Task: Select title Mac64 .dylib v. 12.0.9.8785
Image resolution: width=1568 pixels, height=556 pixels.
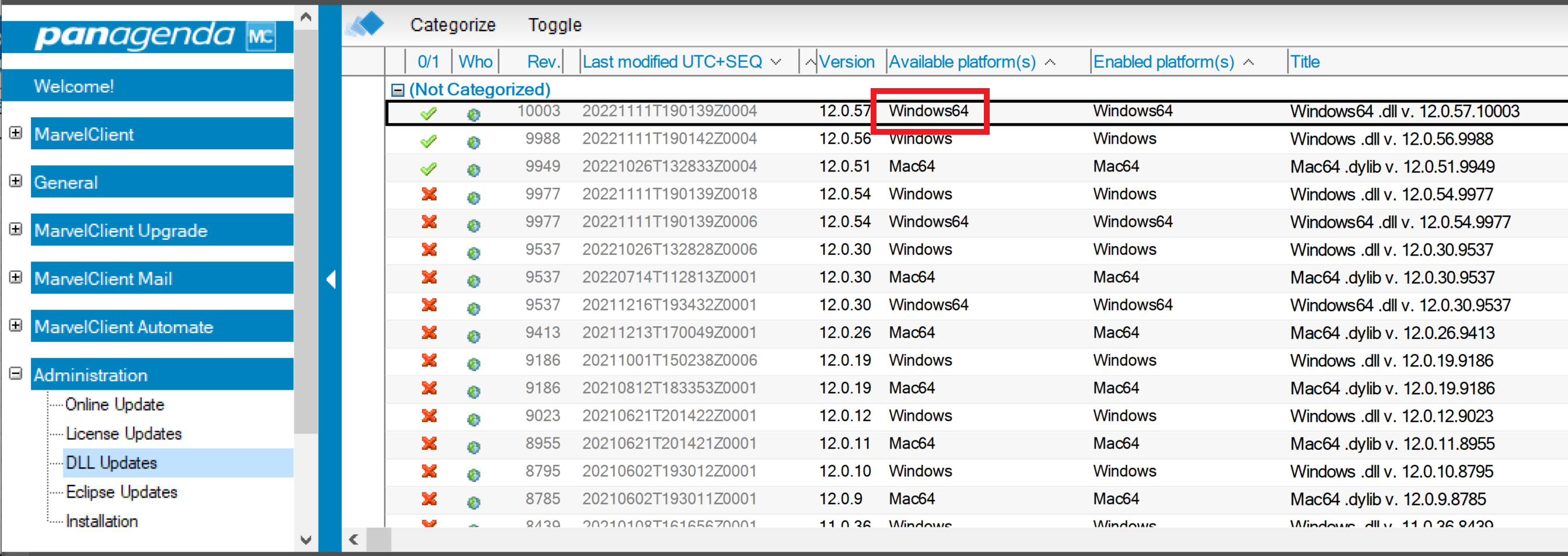Action: [x=1388, y=499]
